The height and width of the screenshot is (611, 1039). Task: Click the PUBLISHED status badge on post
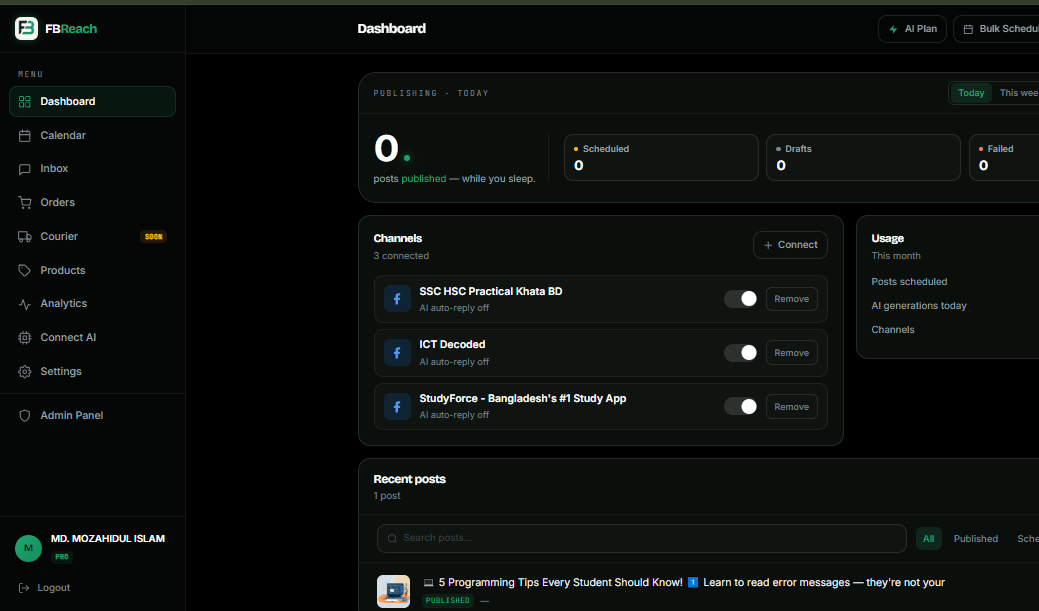(447, 600)
